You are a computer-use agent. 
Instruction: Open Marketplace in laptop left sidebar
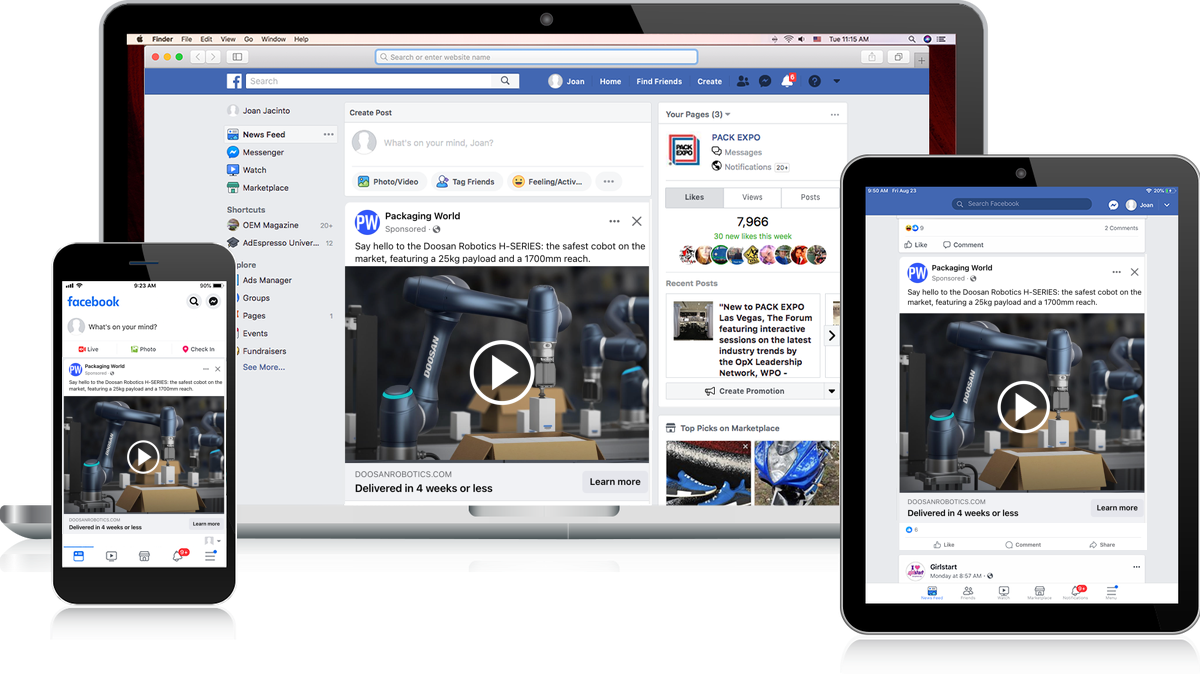click(x=258, y=188)
